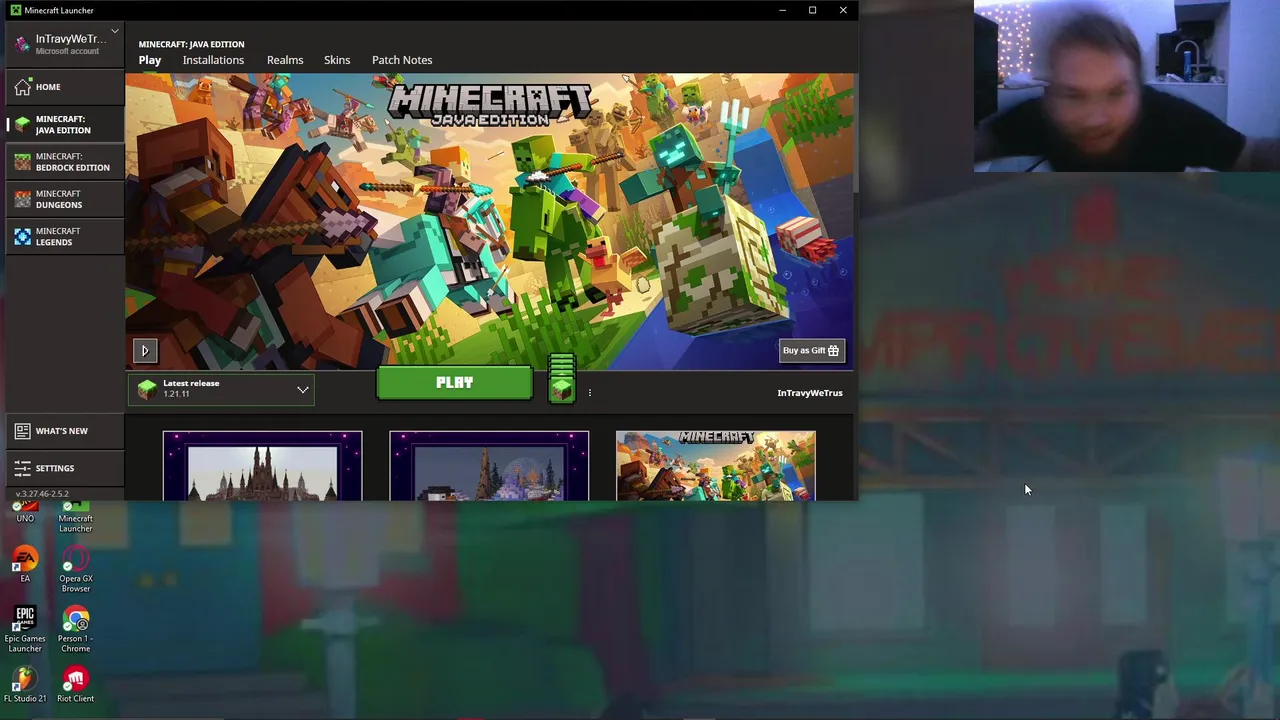Expand the account dropdown arrow

115,32
